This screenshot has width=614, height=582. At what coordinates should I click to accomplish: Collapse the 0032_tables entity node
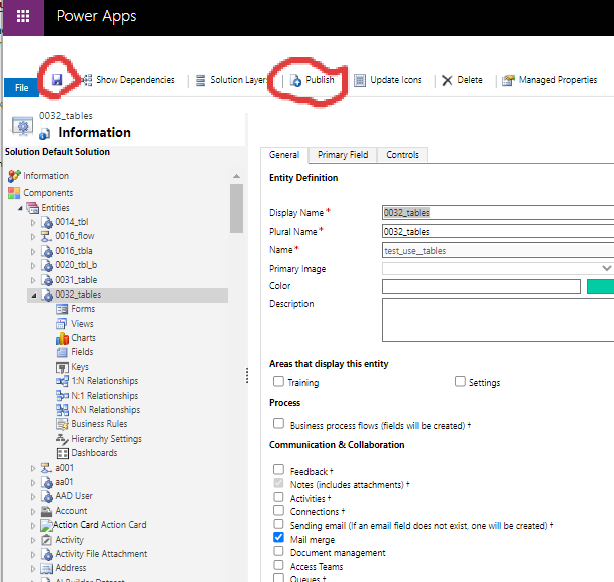pos(33,295)
